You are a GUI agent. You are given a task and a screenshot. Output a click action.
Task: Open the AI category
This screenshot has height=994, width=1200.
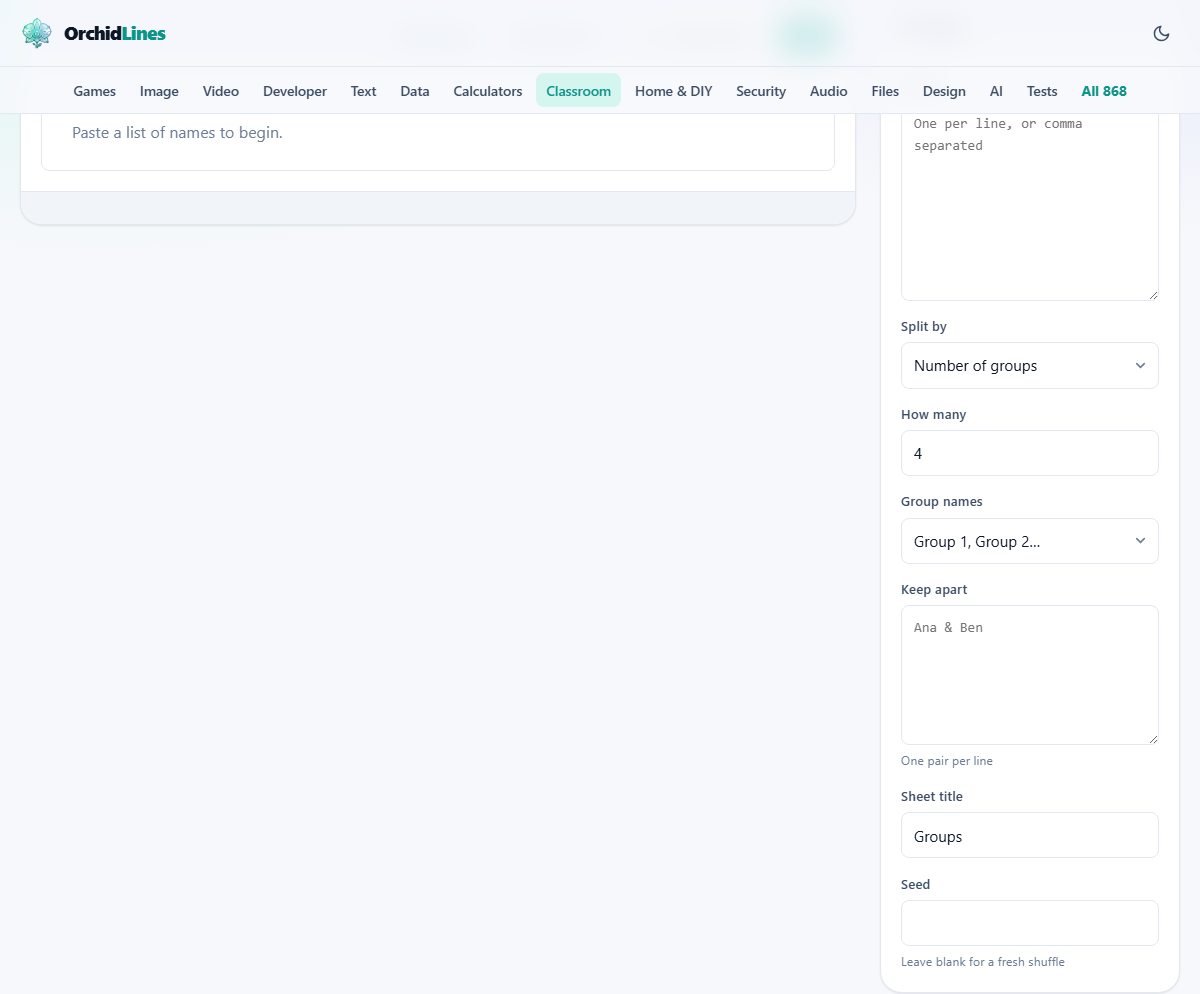coord(996,91)
